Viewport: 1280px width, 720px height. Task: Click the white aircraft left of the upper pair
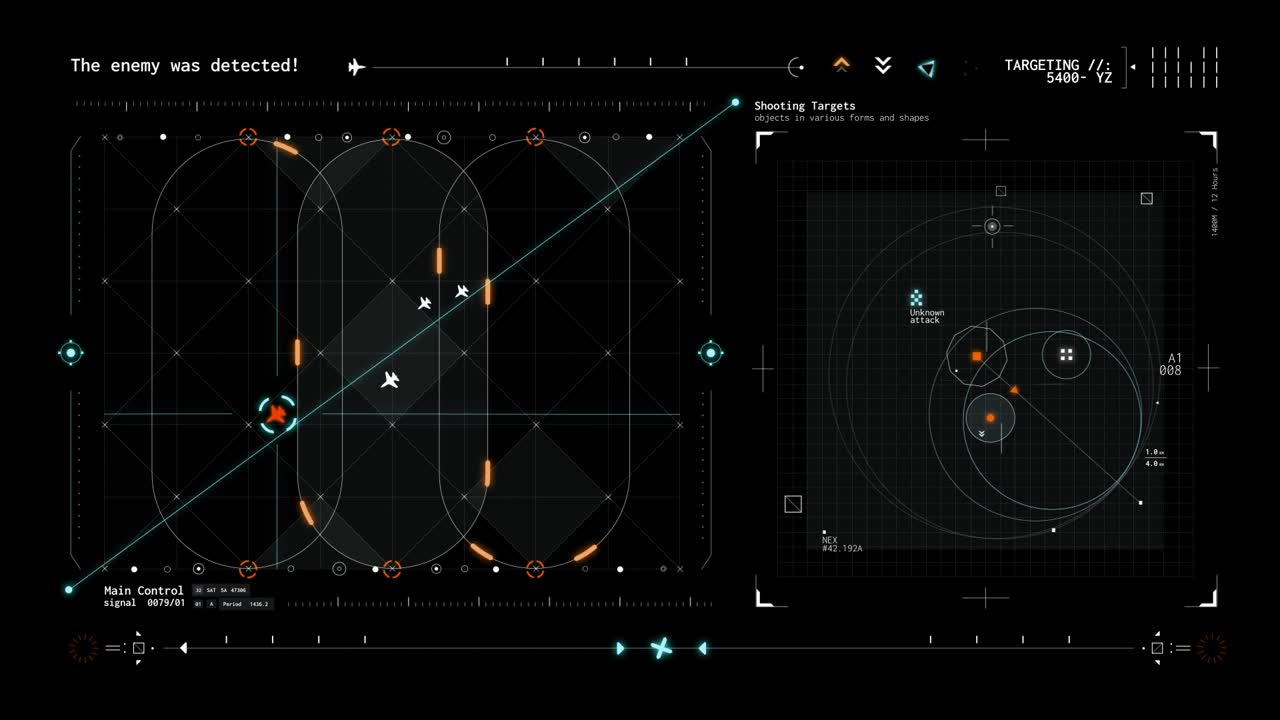425,303
